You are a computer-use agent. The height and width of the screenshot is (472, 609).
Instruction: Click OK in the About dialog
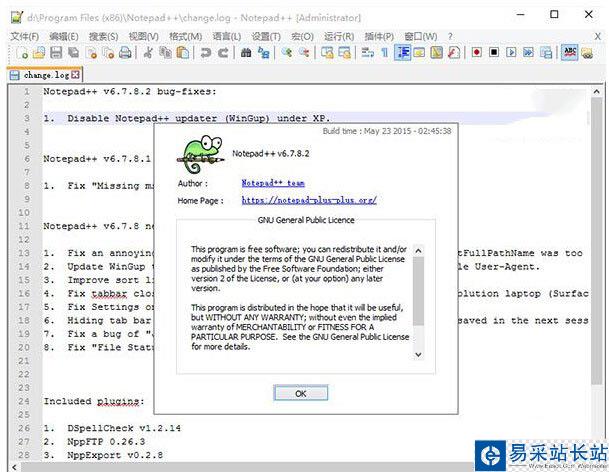pyautogui.click(x=301, y=393)
